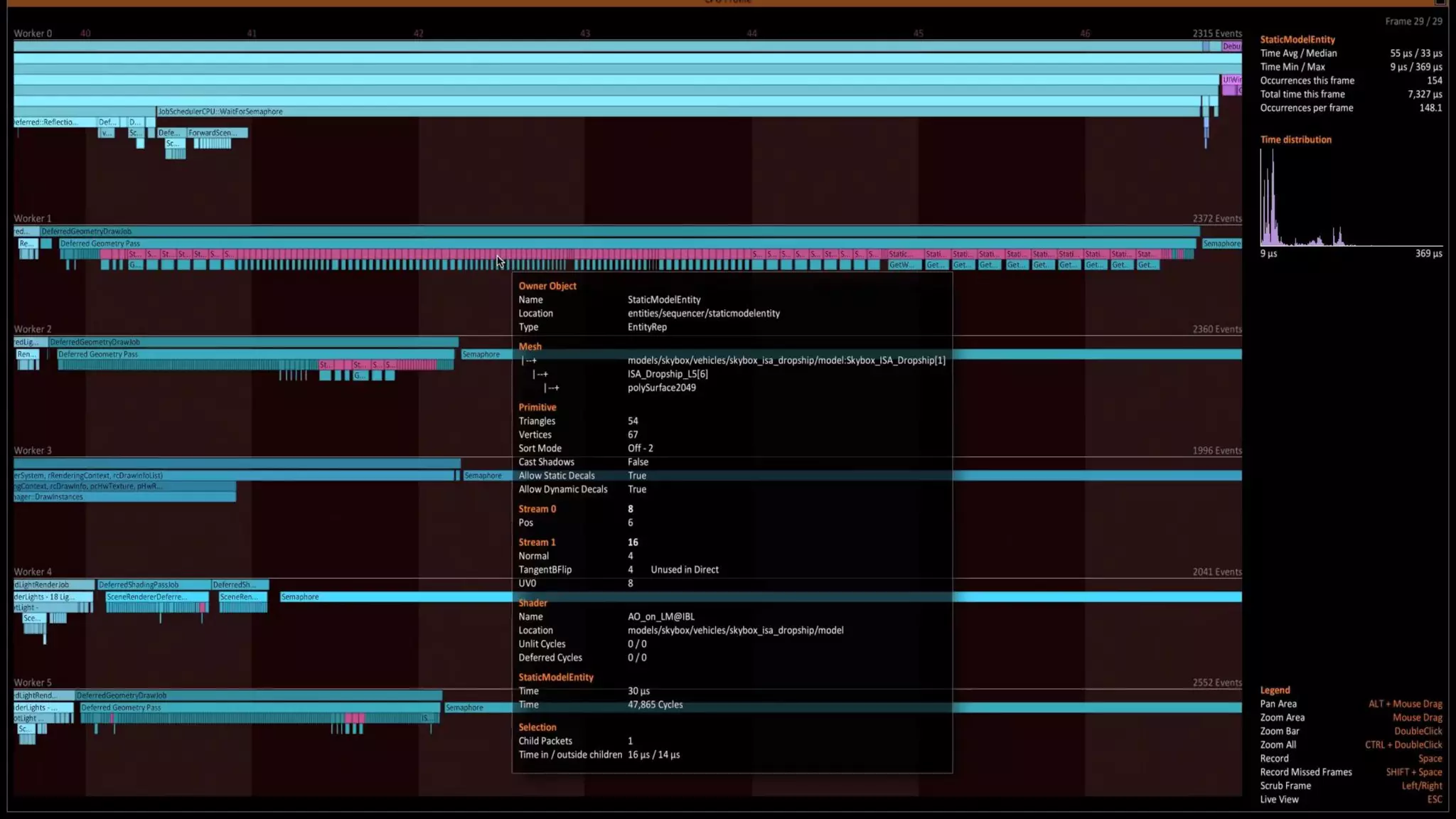
Task: Click the polySurface2049 tree branch marker
Action: tap(552, 388)
